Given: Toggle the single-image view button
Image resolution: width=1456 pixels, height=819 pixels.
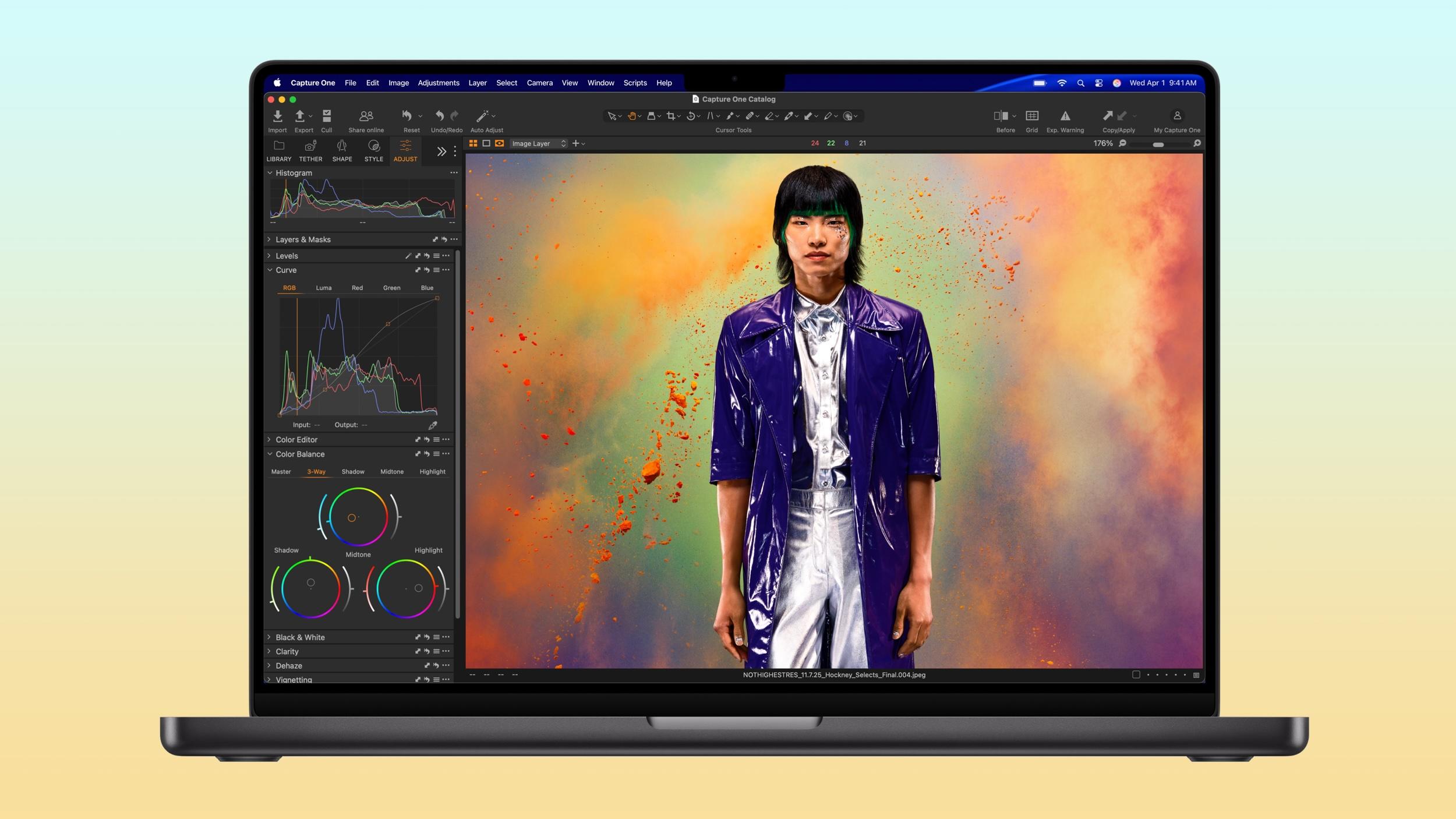Looking at the screenshot, I should [486, 143].
